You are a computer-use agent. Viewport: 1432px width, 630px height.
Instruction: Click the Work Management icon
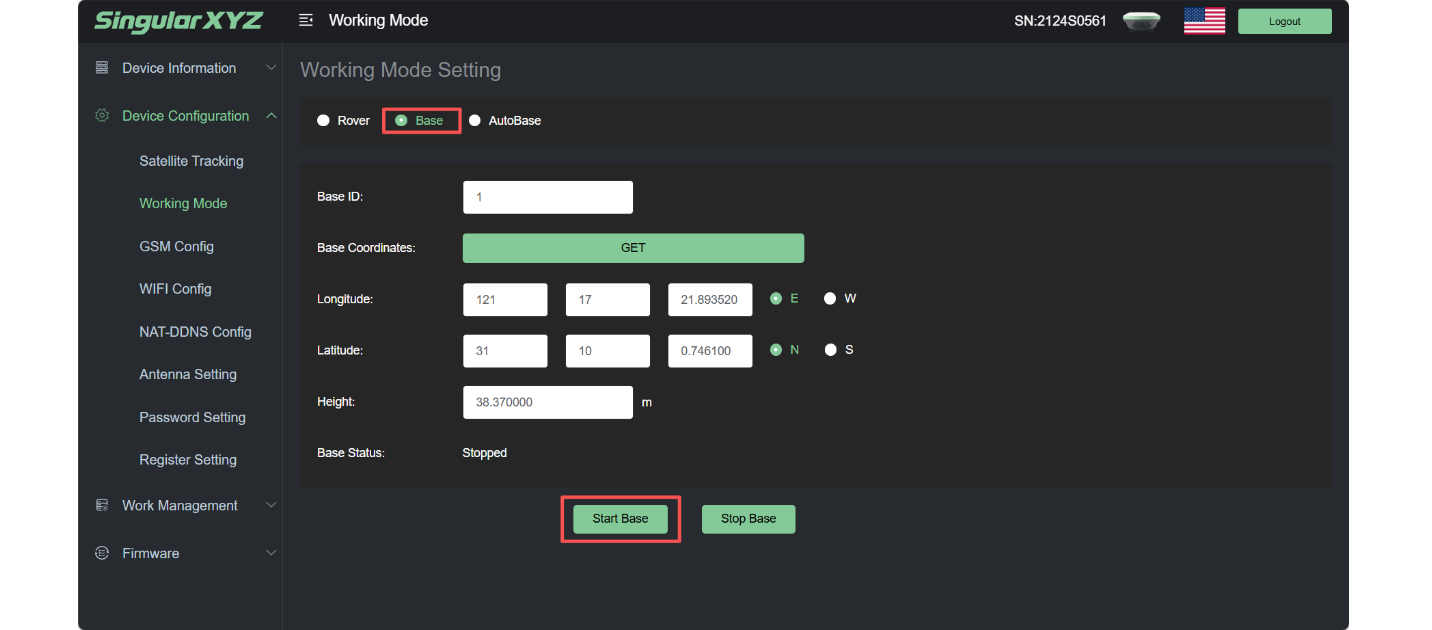tap(101, 505)
